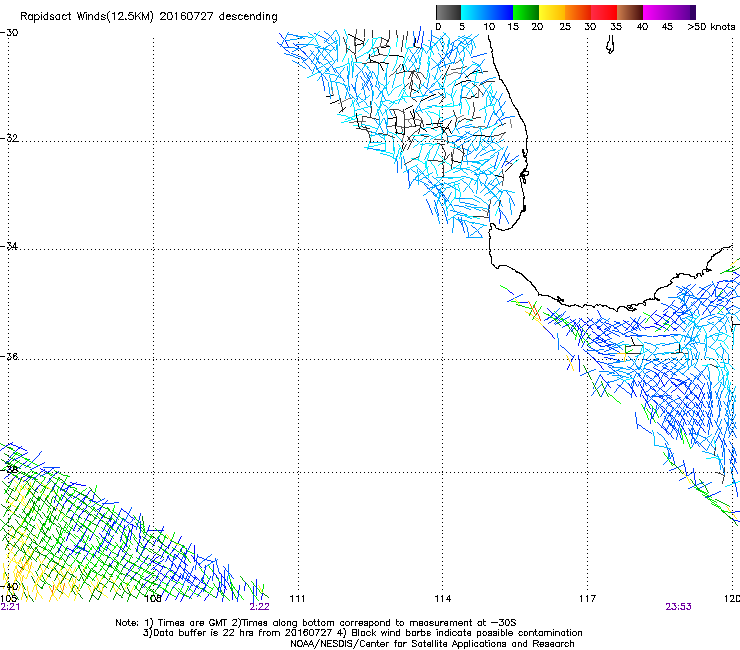Click the '-30' latitude label
Screen dimensions: 740x650
pos(9,33)
